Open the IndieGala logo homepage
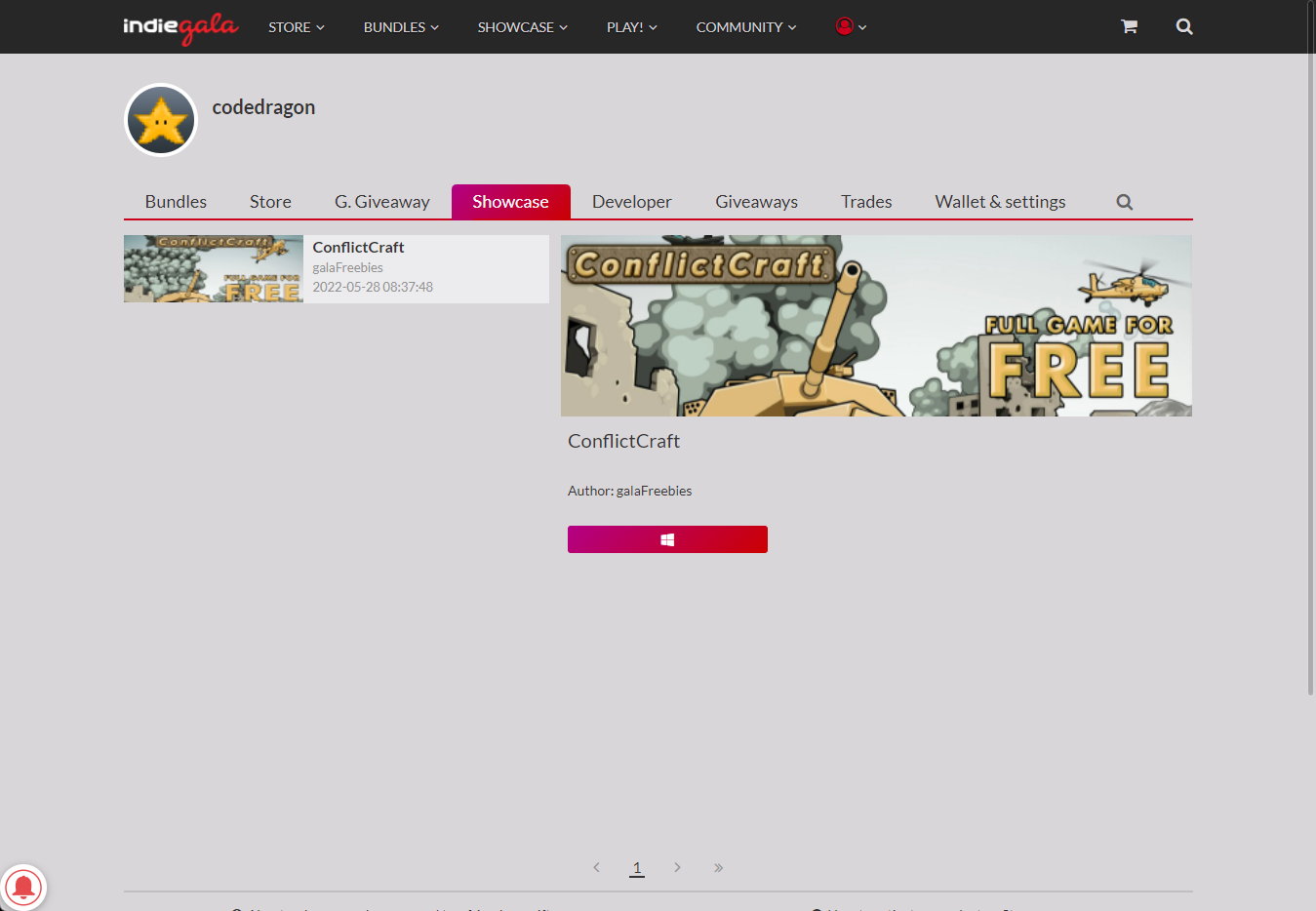1316x911 pixels. [180, 27]
